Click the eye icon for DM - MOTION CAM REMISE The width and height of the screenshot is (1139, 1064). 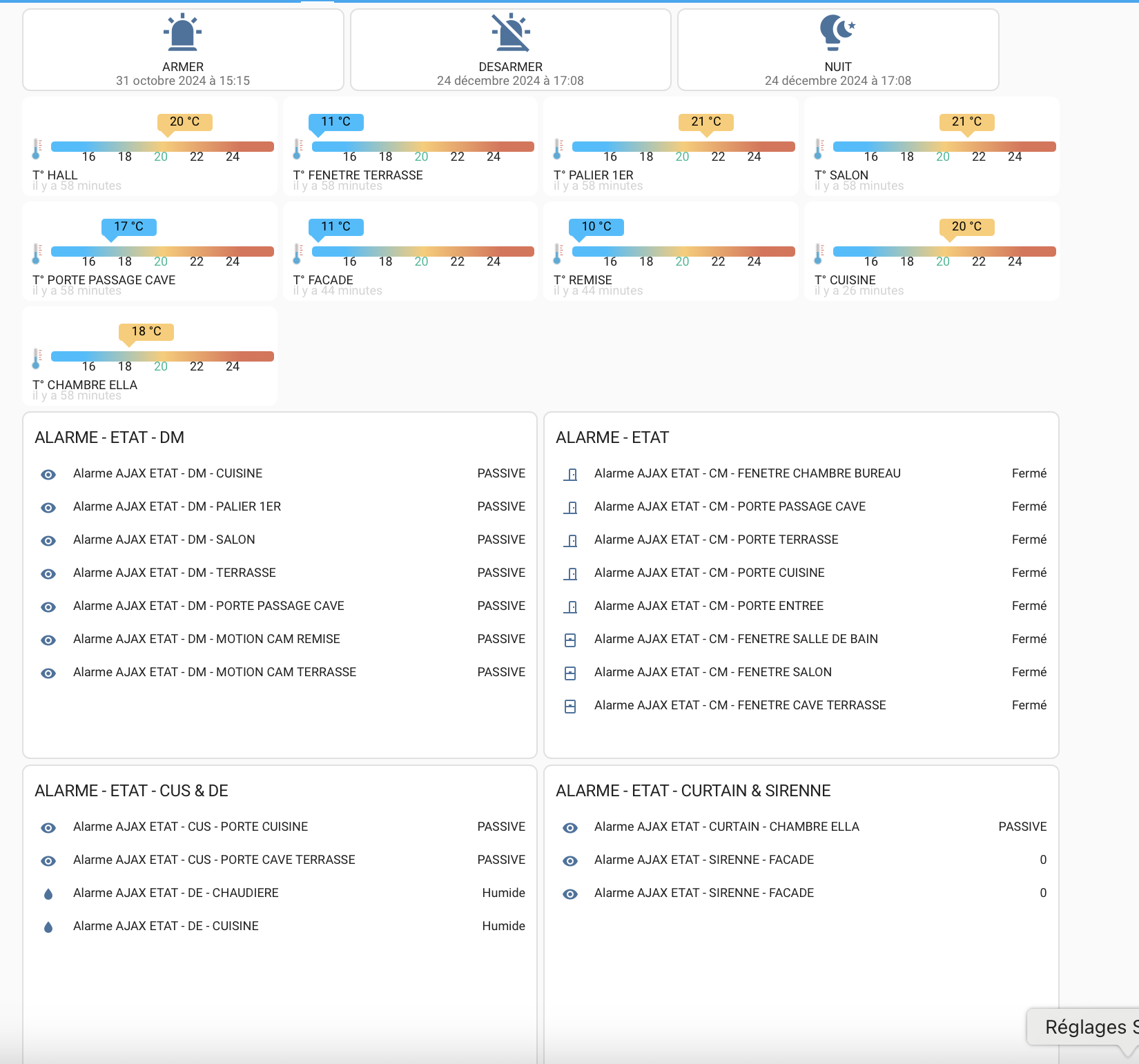pyautogui.click(x=48, y=640)
